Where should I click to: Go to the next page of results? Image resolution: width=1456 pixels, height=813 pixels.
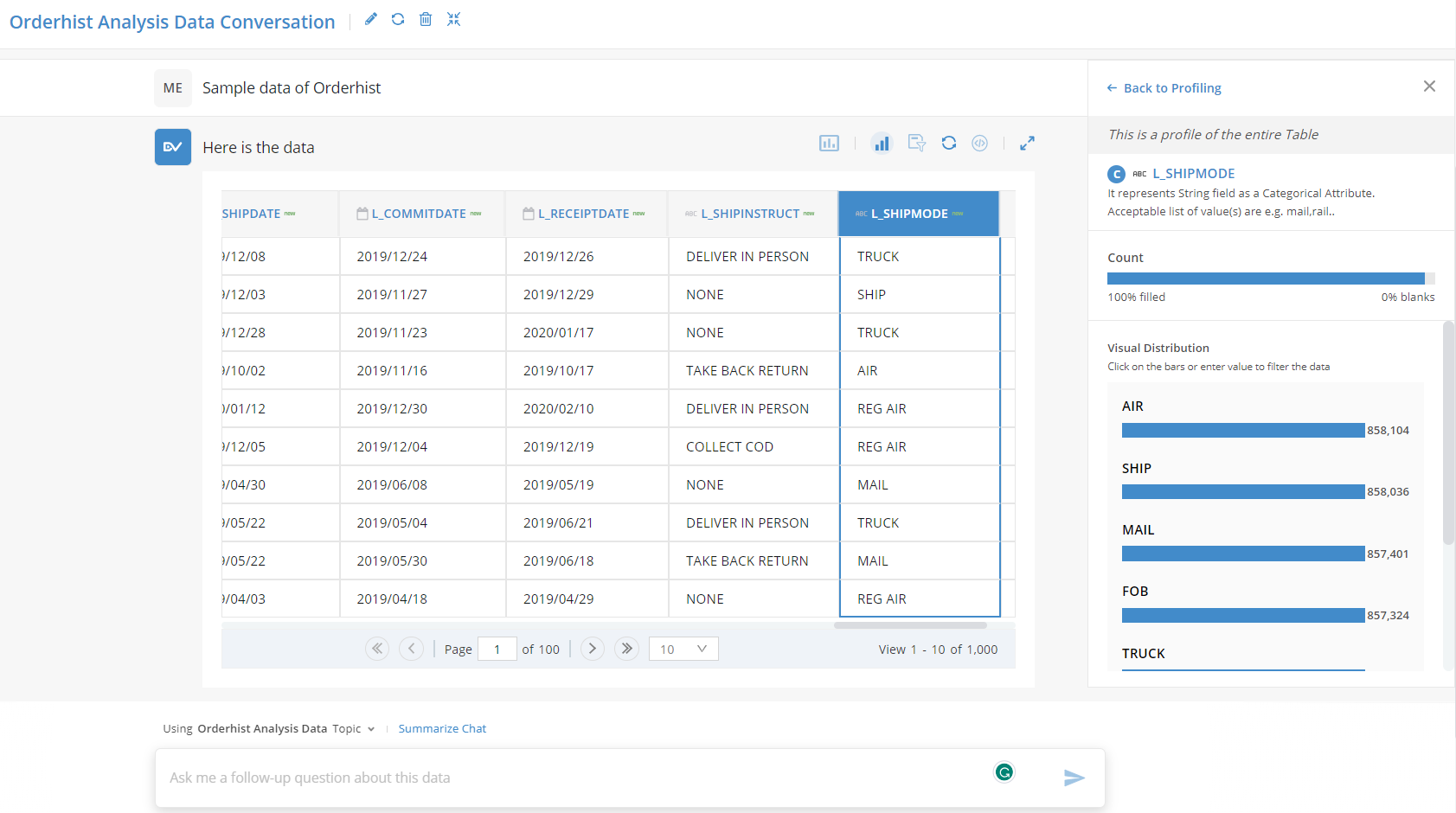click(592, 649)
